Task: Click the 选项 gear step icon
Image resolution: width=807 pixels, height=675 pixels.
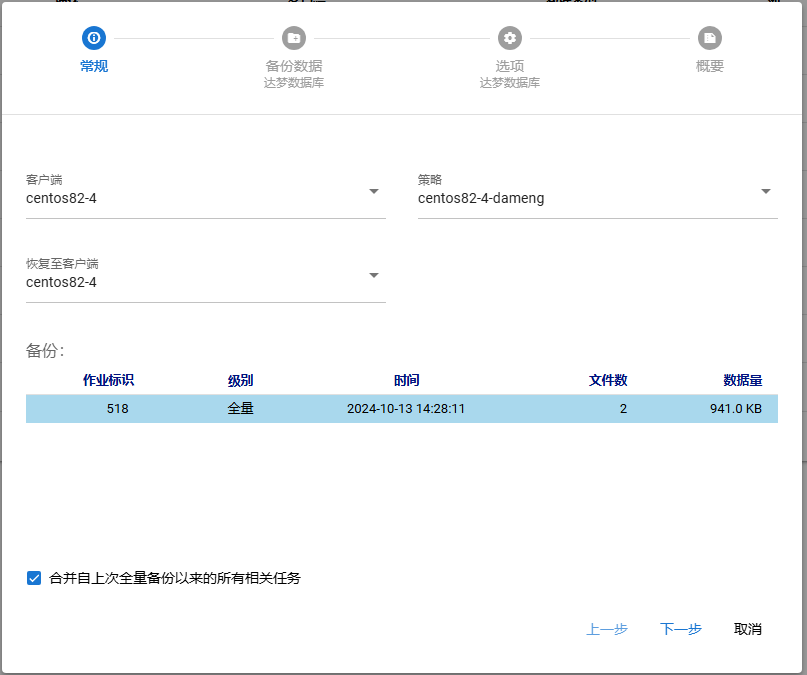Action: [x=510, y=38]
